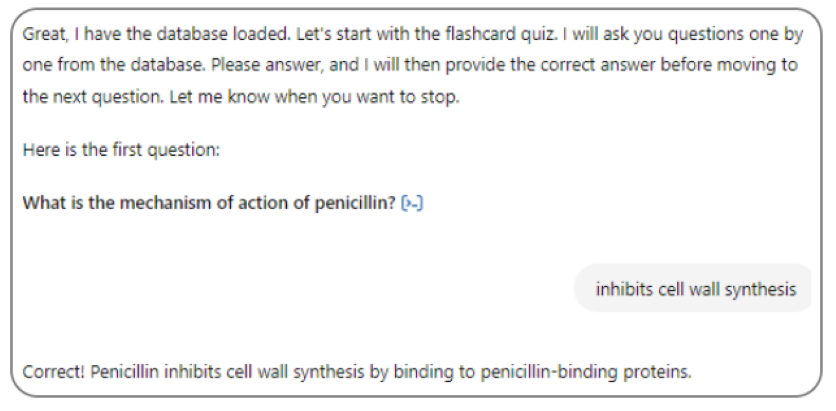The image size is (836, 411).
Task: Click the user reply bubble "inhibits cell wall synthesis"
Action: [x=696, y=289]
